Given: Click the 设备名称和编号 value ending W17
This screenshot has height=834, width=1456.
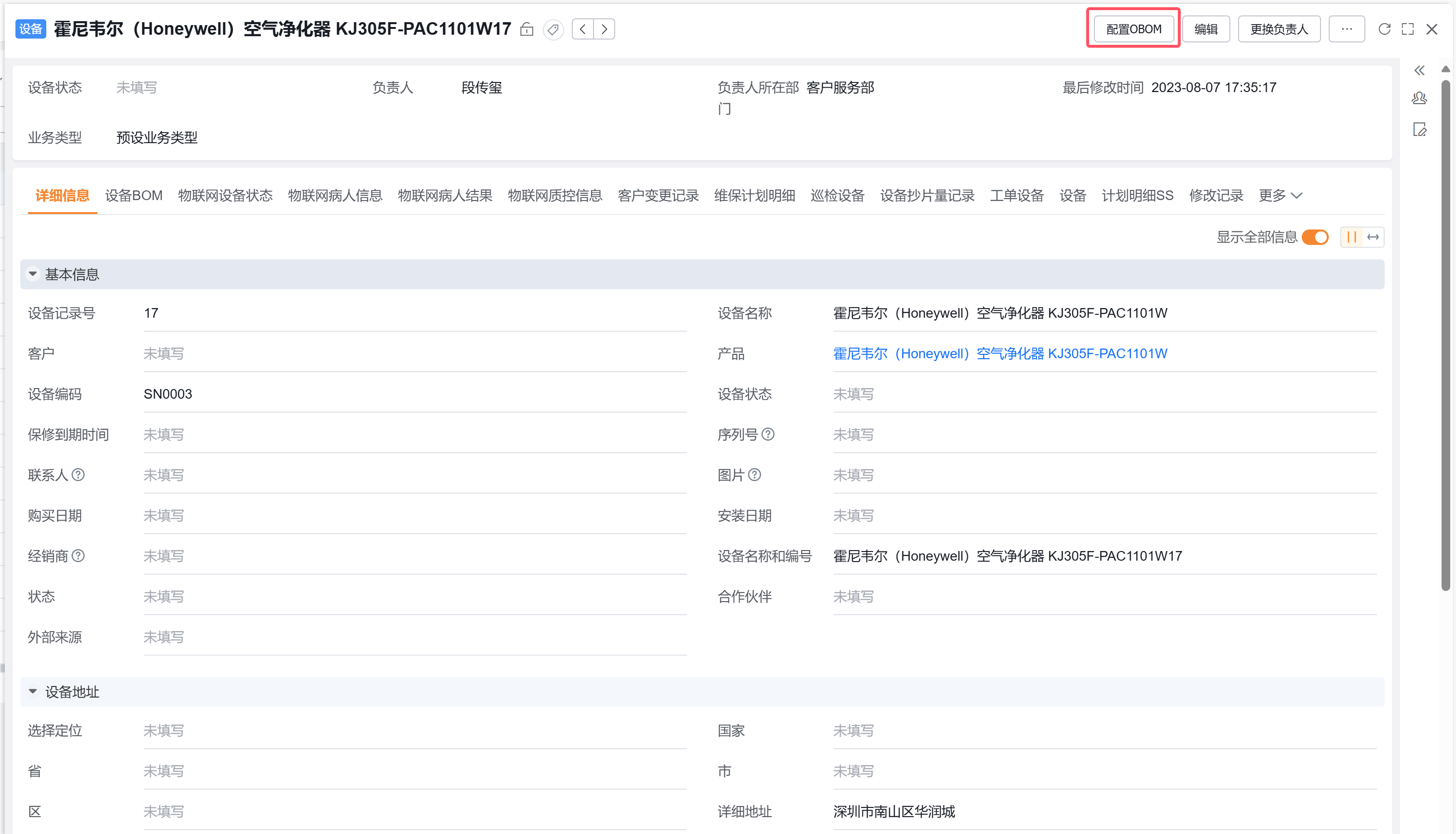Looking at the screenshot, I should point(1008,556).
